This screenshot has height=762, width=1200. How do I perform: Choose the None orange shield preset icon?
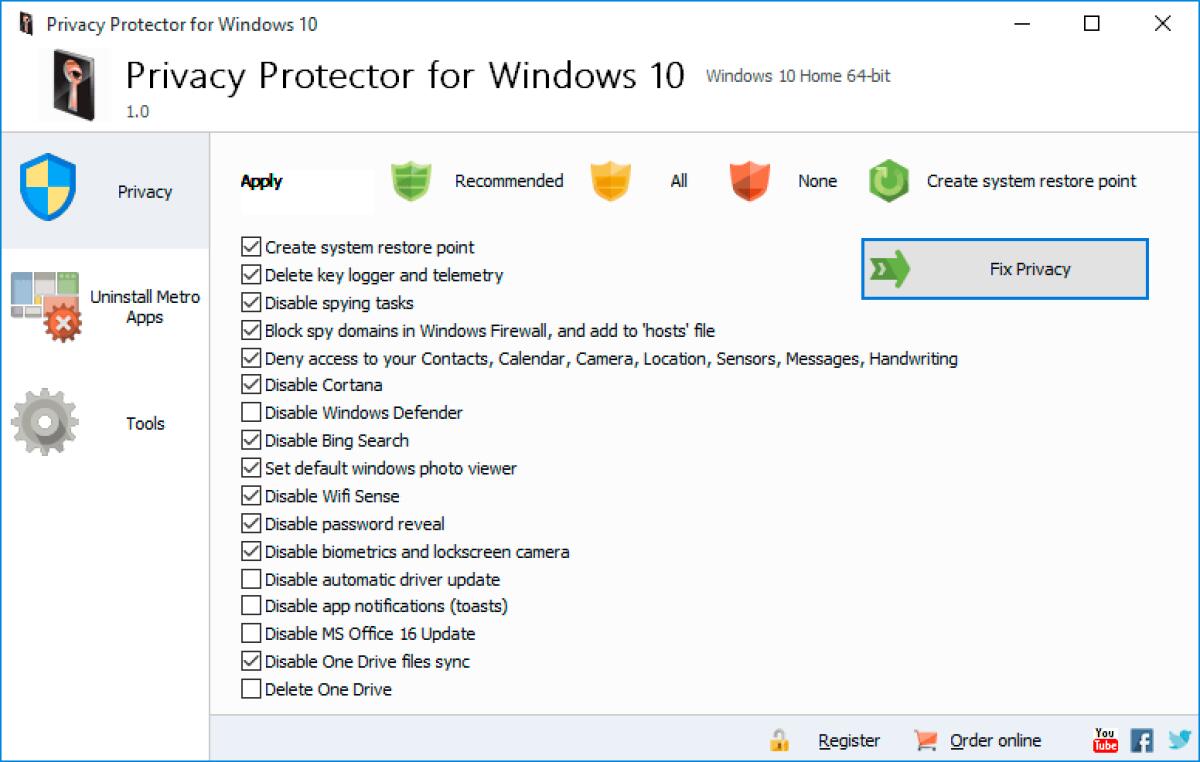tap(749, 182)
